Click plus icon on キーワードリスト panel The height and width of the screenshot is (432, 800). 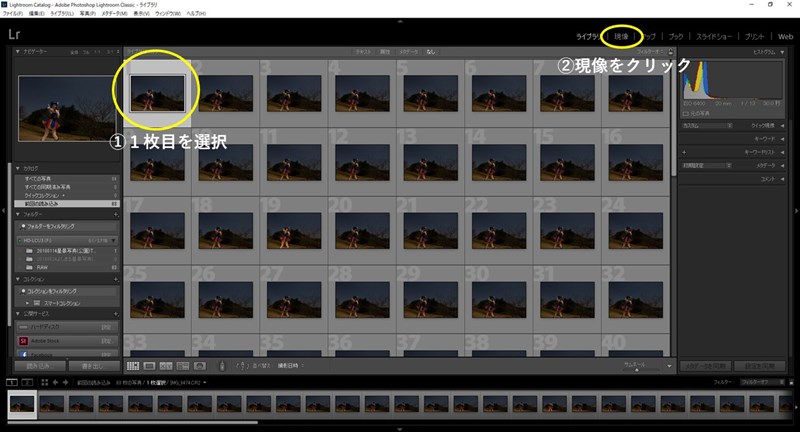684,152
